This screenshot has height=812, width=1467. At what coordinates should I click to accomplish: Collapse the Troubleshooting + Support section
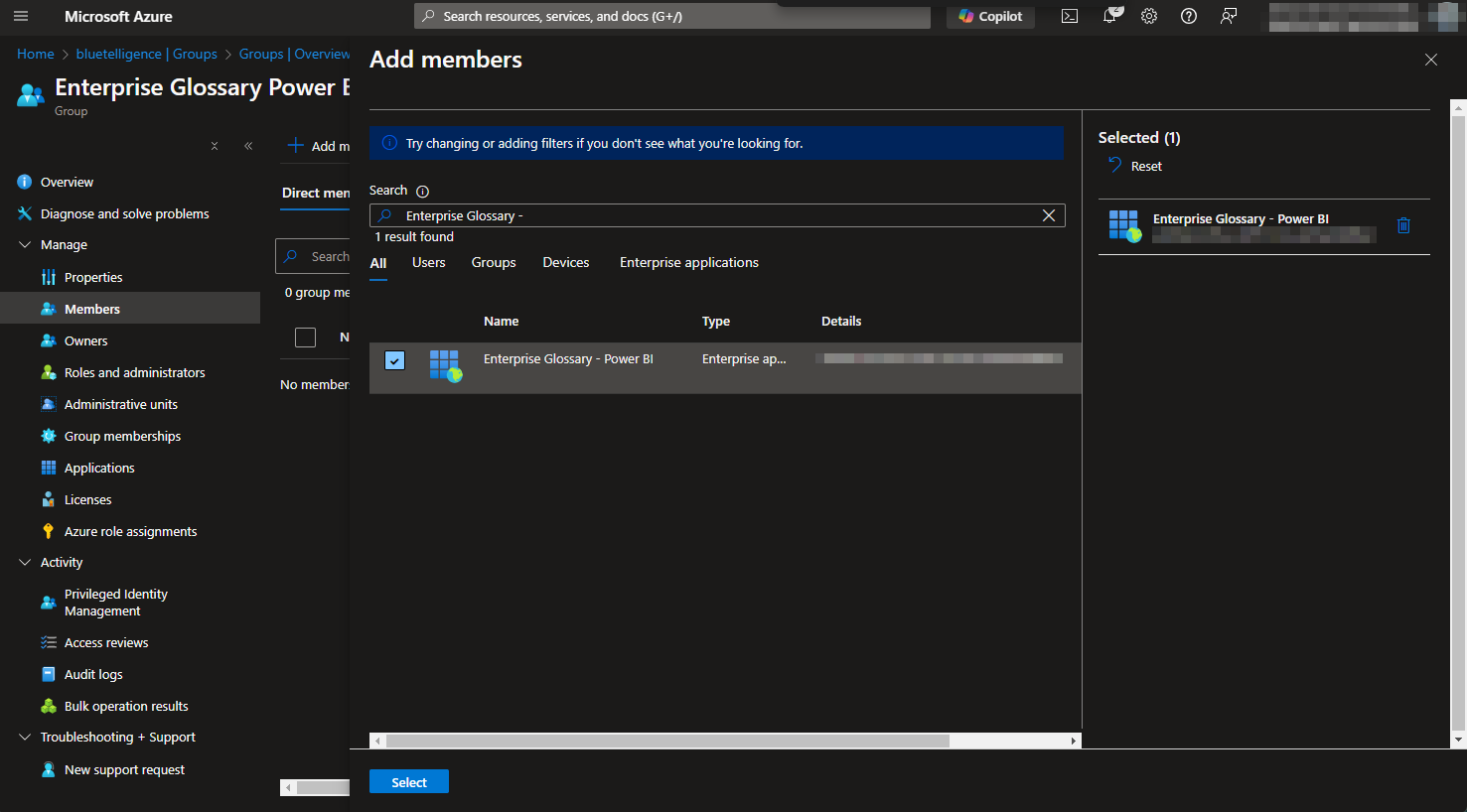coord(25,738)
